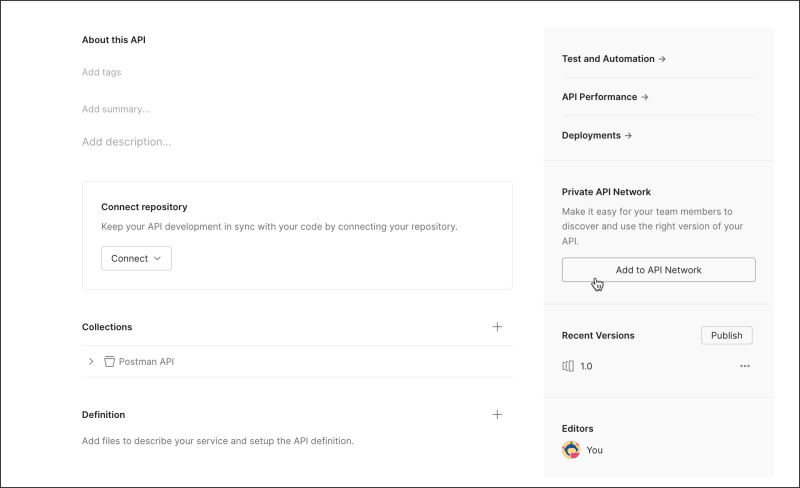Publish the API version
800x488 pixels.
[726, 336]
